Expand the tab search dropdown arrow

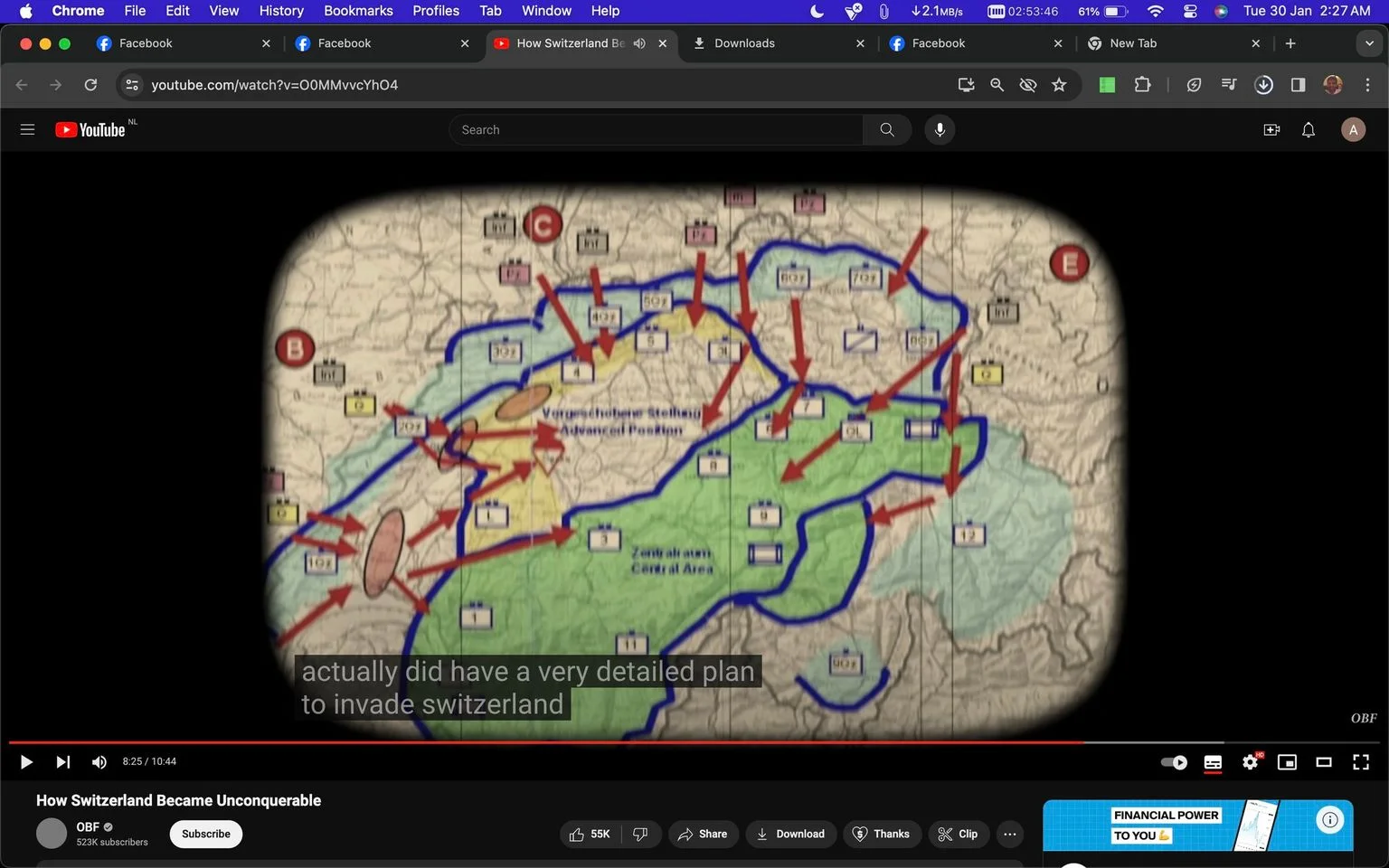pos(1369,43)
